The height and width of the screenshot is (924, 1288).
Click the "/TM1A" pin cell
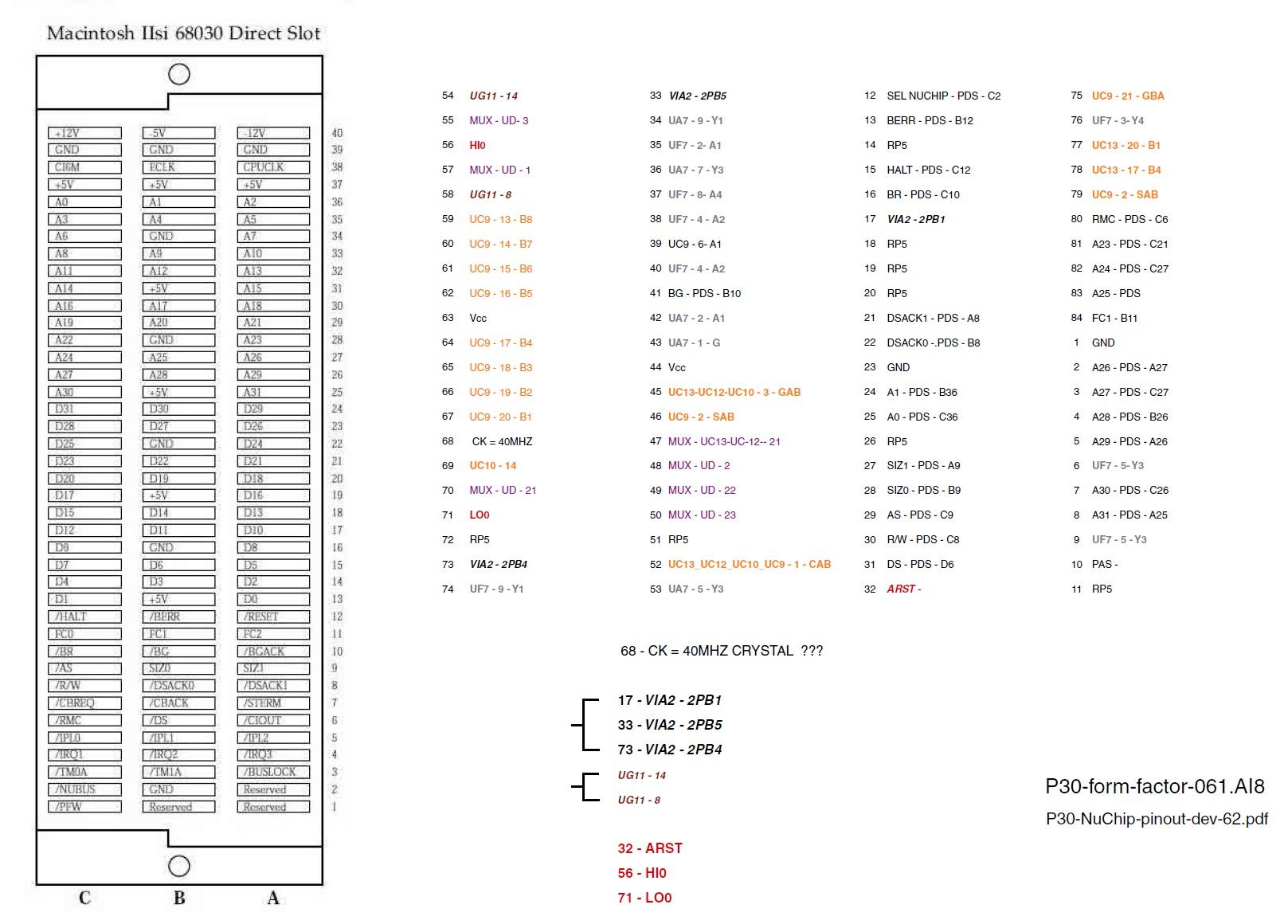tap(178, 772)
